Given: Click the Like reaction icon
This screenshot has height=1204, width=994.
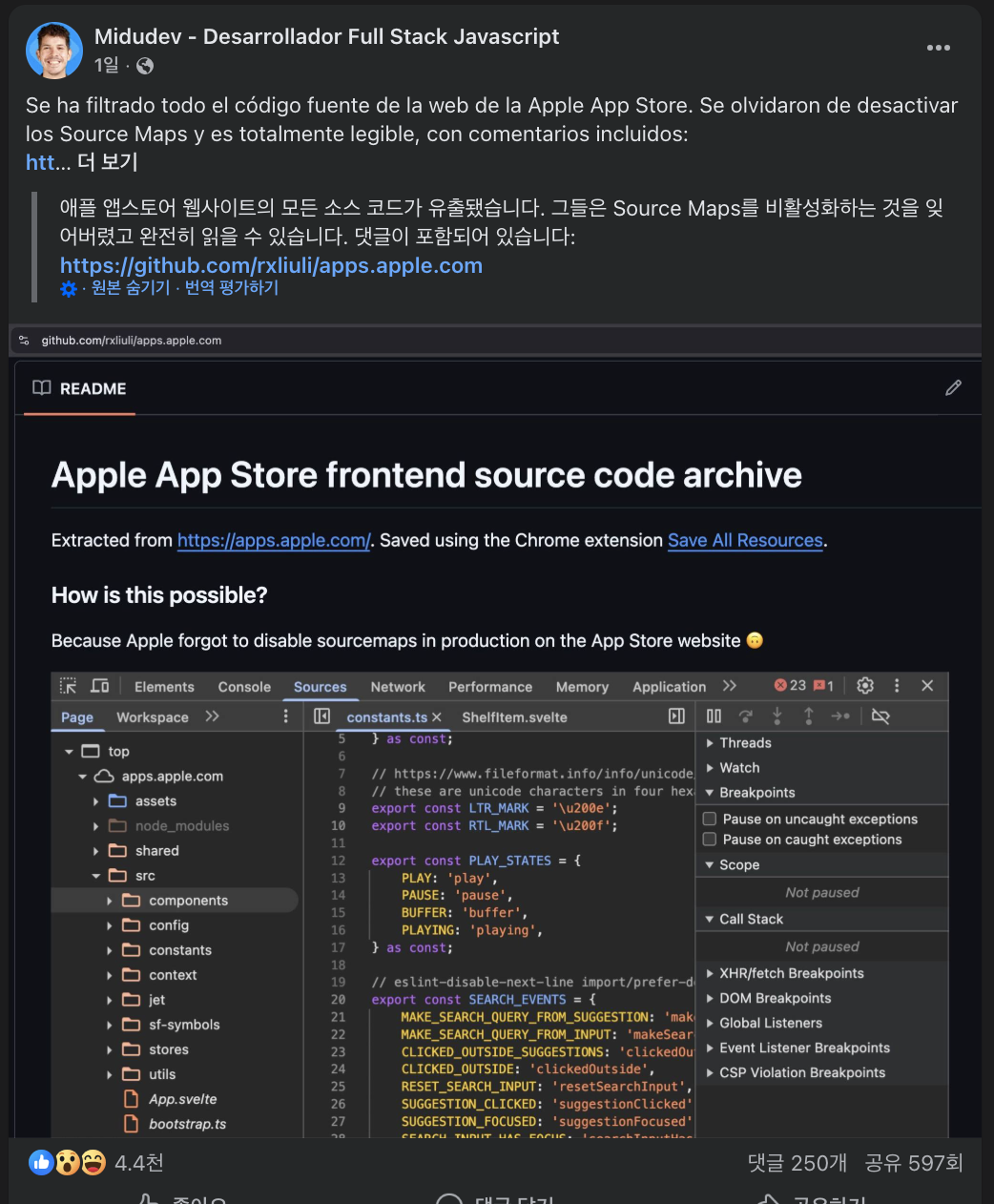Looking at the screenshot, I should [41, 1162].
